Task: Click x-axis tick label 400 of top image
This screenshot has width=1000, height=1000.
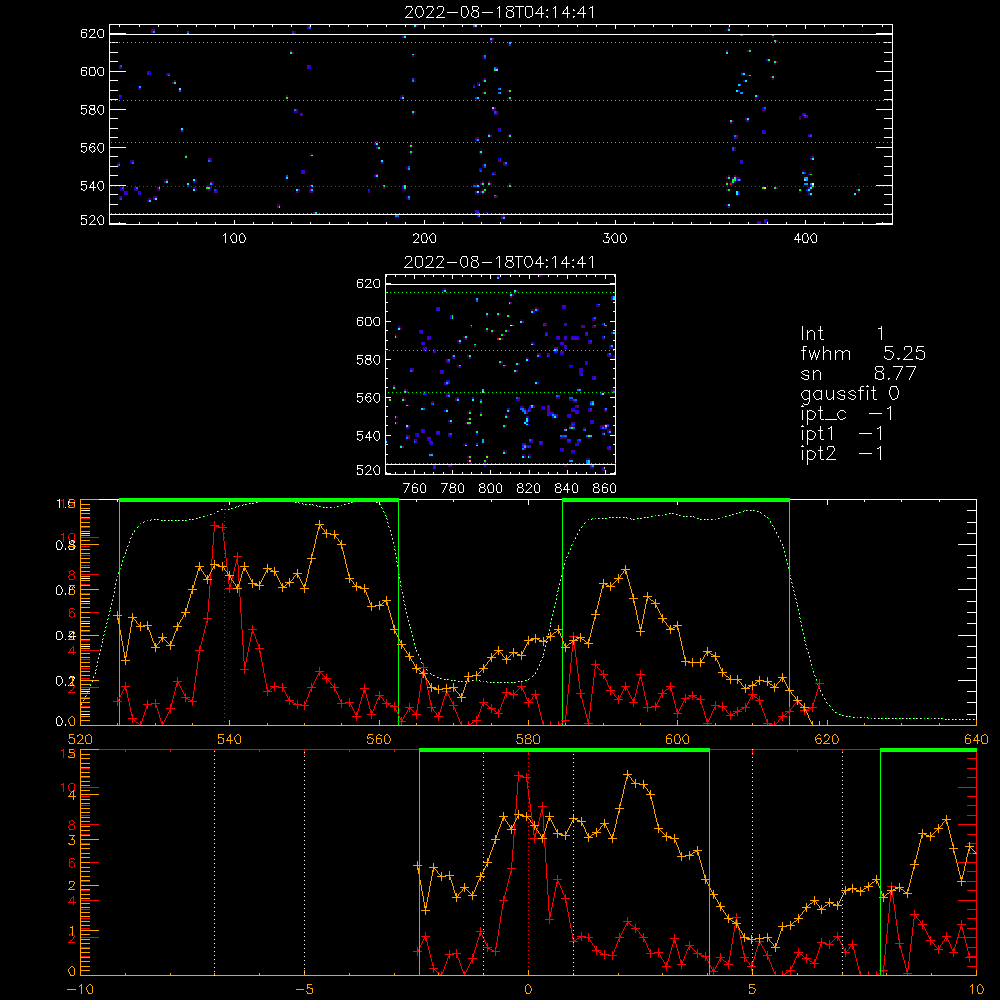Action: pyautogui.click(x=805, y=239)
